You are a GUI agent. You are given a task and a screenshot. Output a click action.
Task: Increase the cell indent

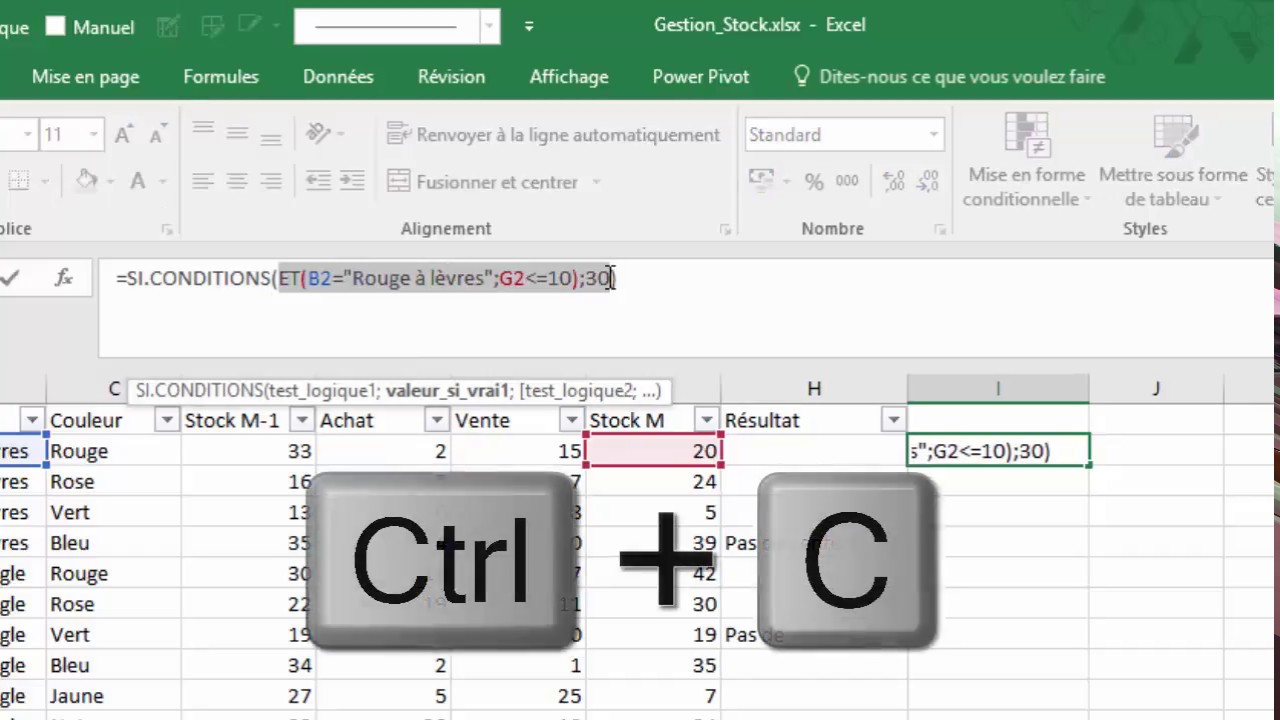point(352,181)
